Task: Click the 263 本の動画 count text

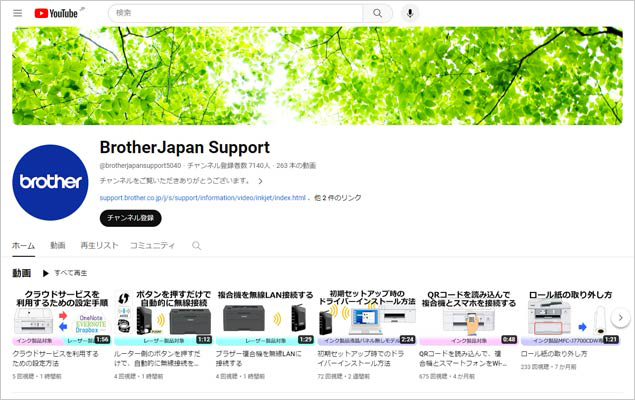Action: [296, 166]
